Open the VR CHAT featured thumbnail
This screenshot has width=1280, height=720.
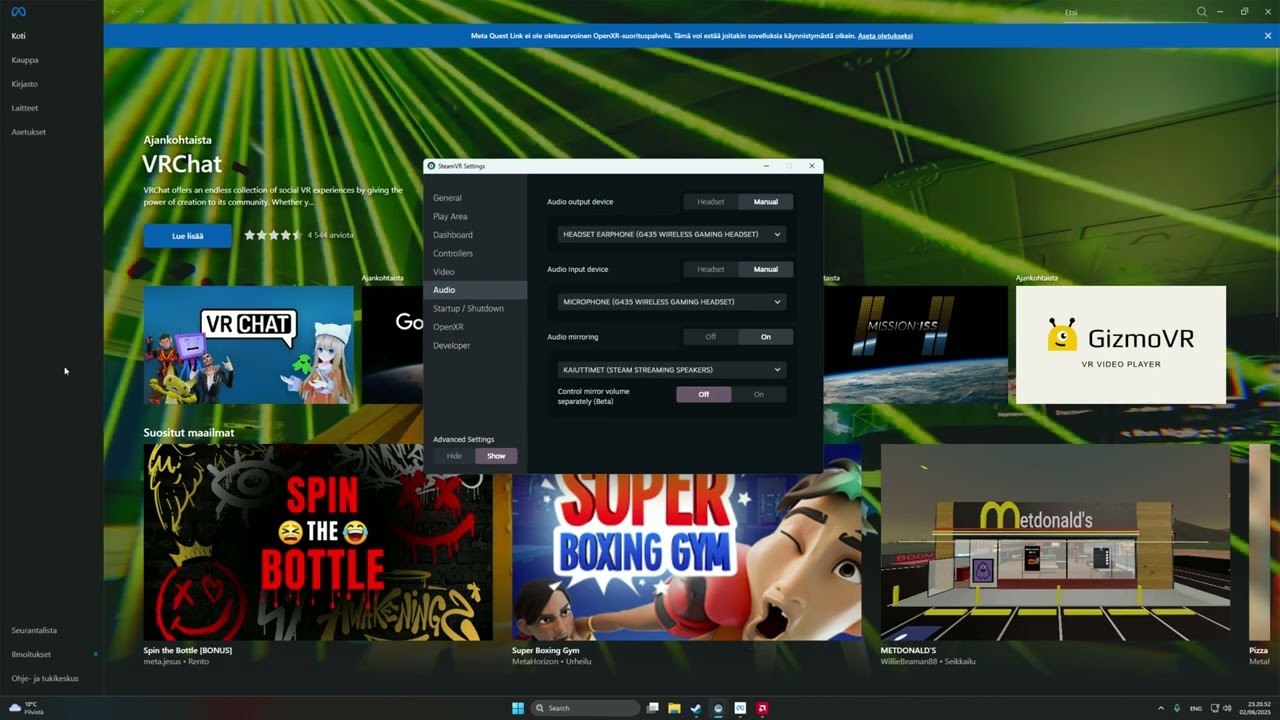pyautogui.click(x=248, y=345)
